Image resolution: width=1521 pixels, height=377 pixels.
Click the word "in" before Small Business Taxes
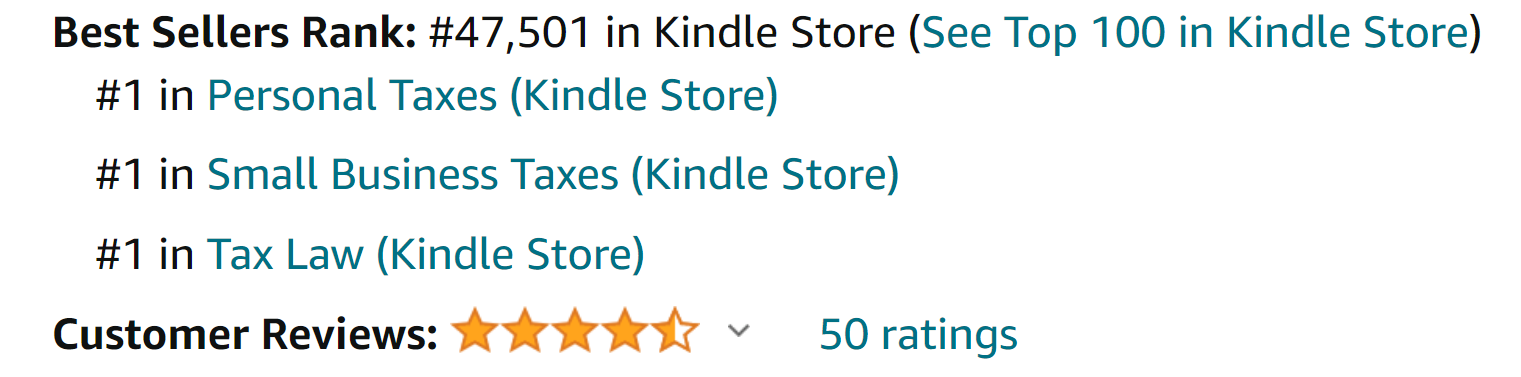click(177, 175)
